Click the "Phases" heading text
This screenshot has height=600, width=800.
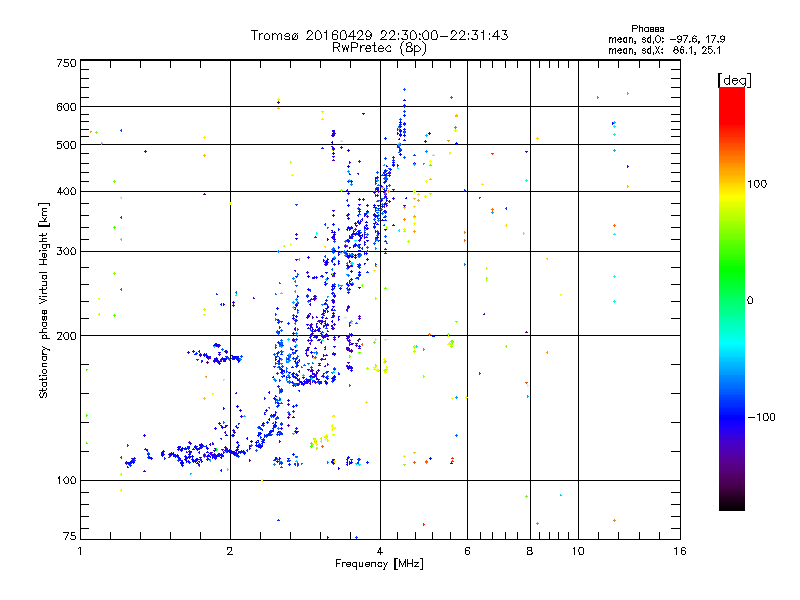(647, 29)
